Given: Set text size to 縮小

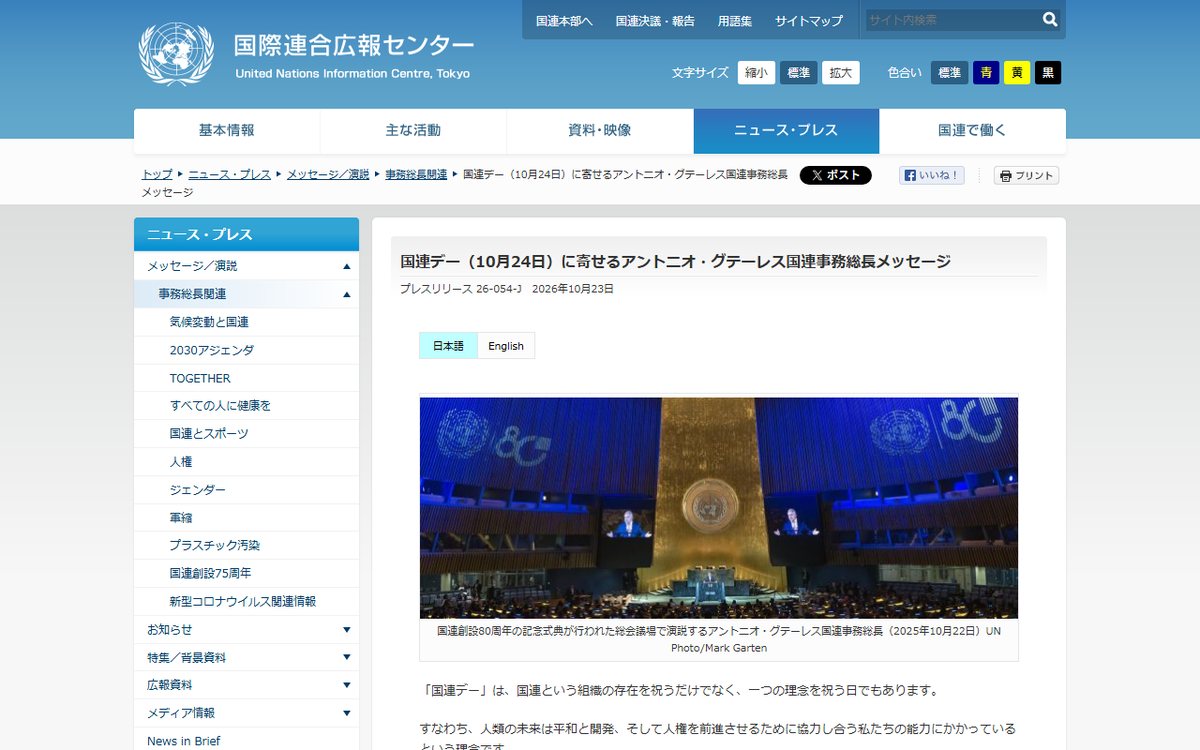Looking at the screenshot, I should tap(757, 73).
